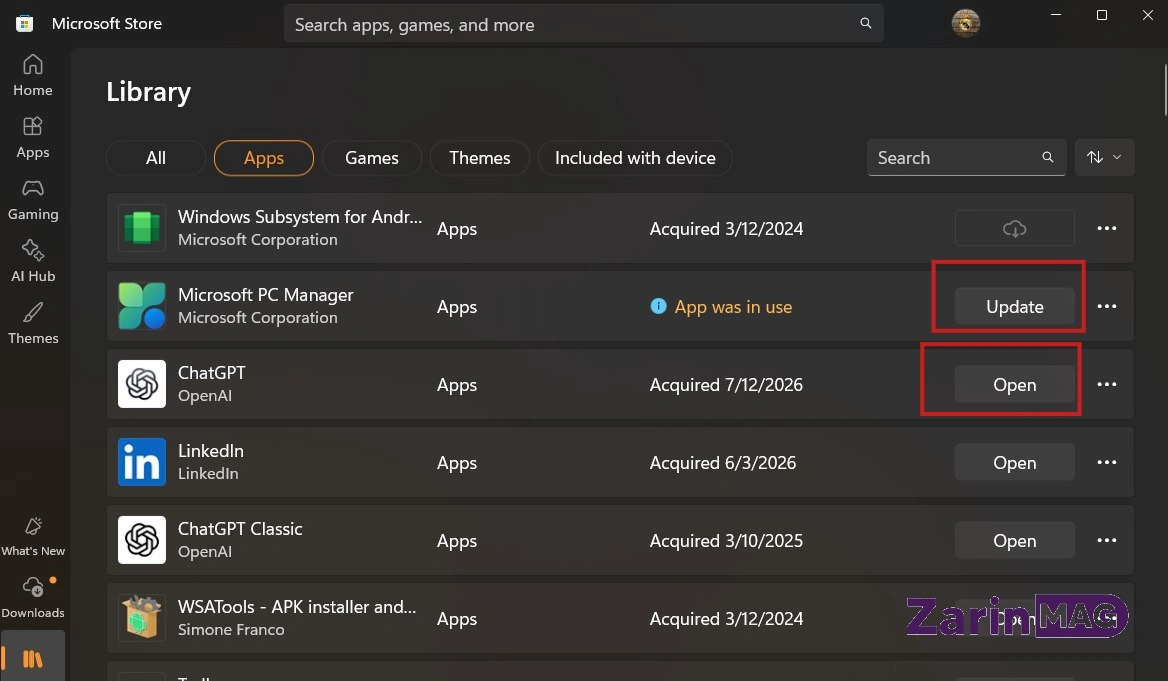Click the 'Acquired 7/12/2026' date text
The height and width of the screenshot is (681, 1168).
pos(726,384)
